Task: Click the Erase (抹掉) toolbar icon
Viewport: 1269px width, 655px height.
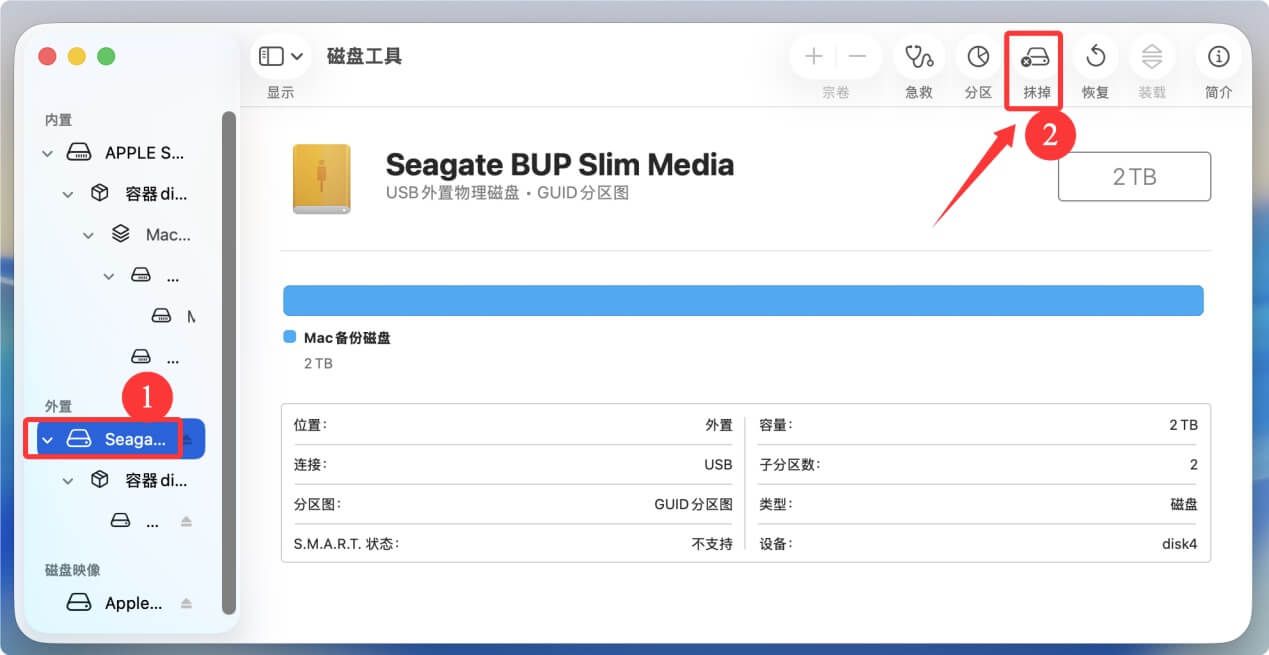Action: click(x=1034, y=58)
